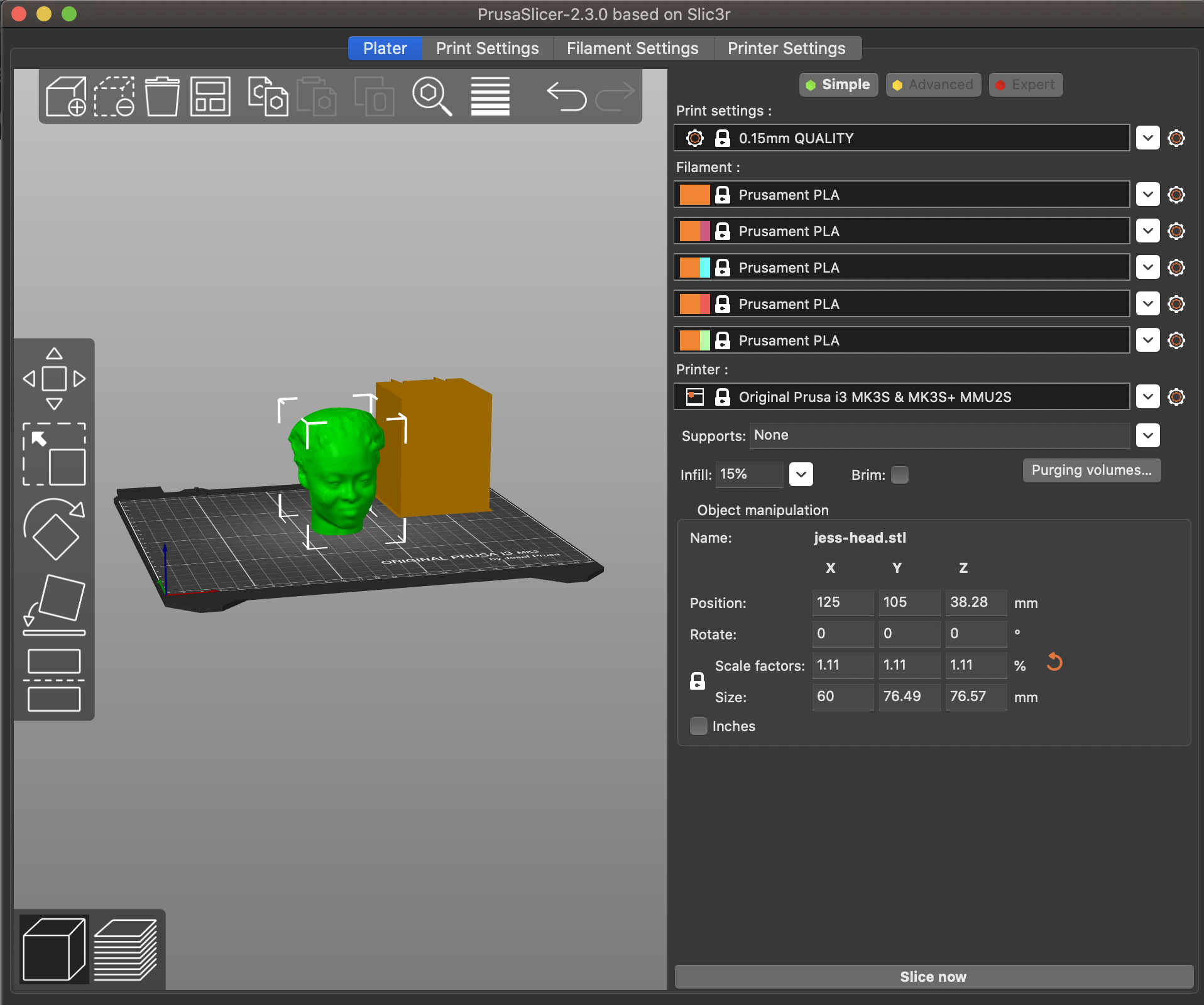Screen dimensions: 1204x1005
Task: Click the Undo arrow icon
Action: [x=566, y=96]
